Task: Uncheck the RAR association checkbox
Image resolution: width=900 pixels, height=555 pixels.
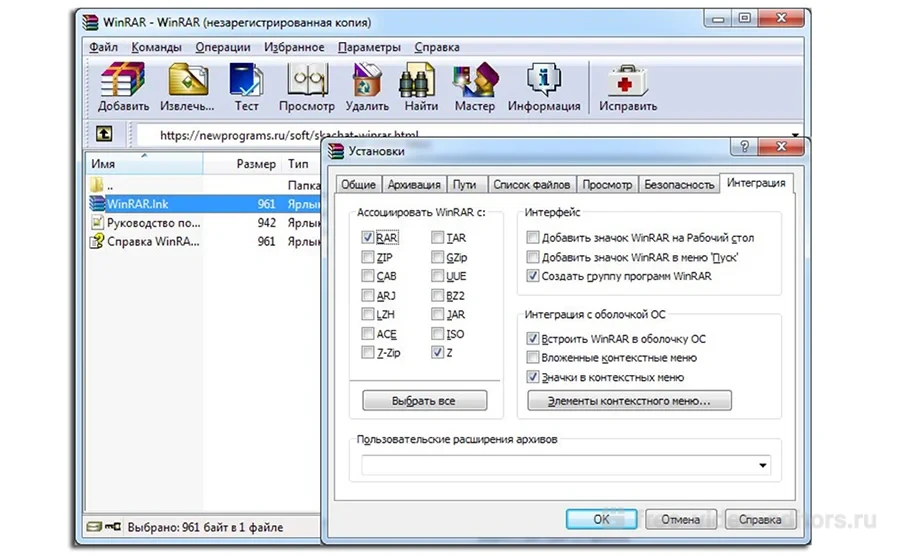Action: pos(369,238)
